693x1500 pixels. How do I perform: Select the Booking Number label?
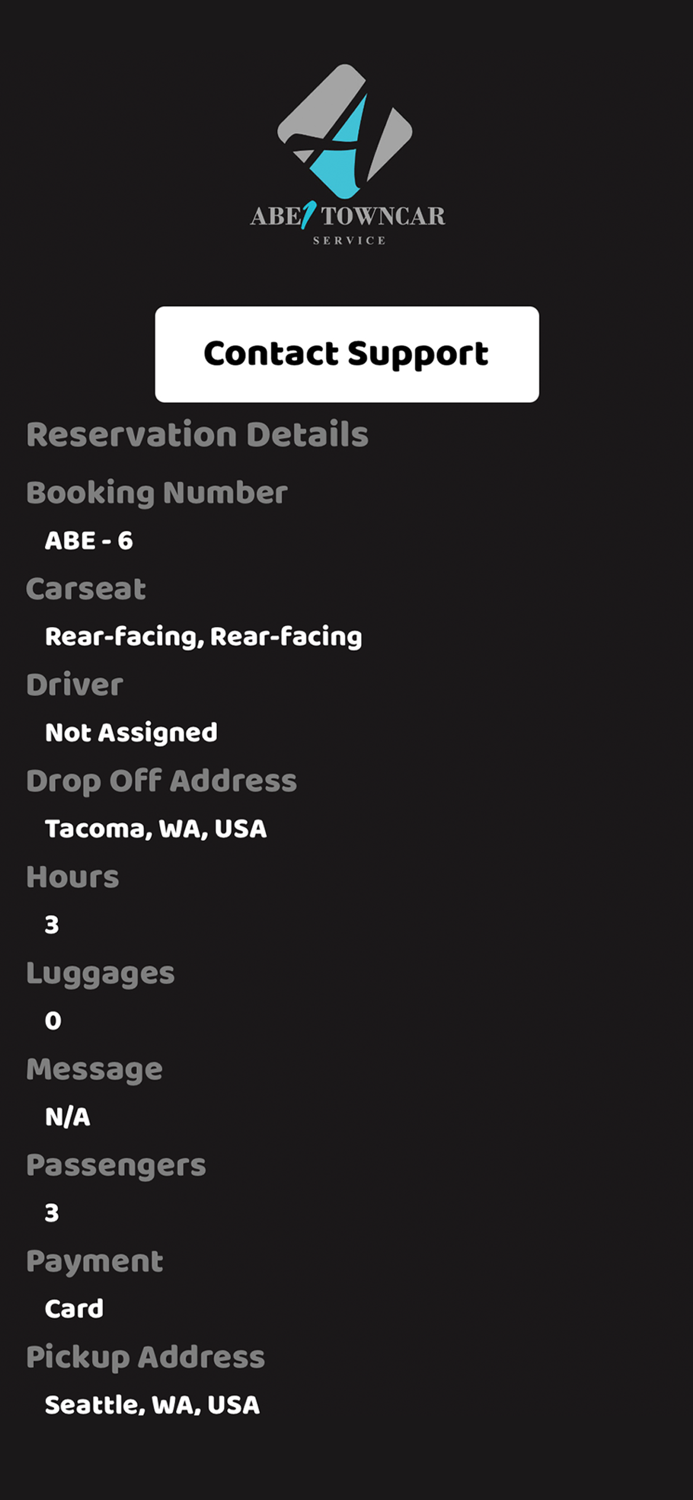pyautogui.click(x=156, y=492)
